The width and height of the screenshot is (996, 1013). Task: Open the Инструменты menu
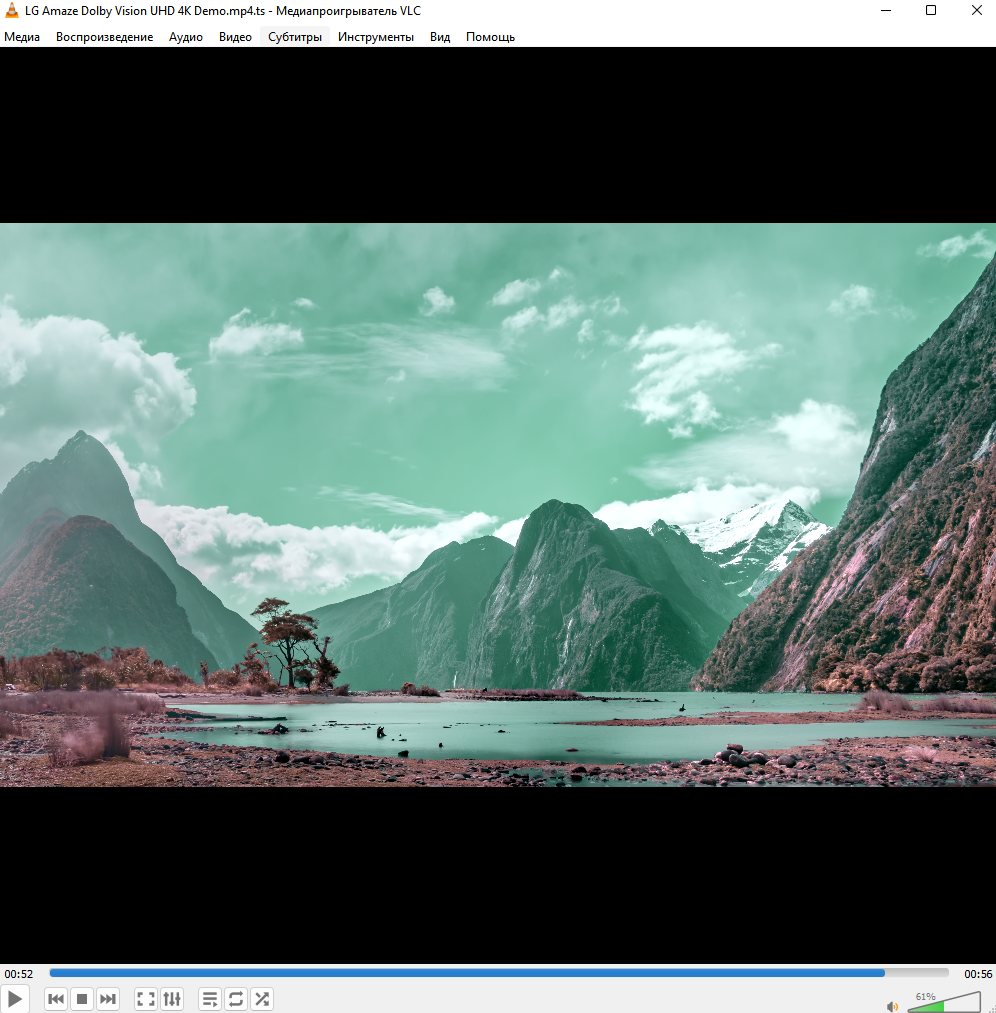click(376, 37)
